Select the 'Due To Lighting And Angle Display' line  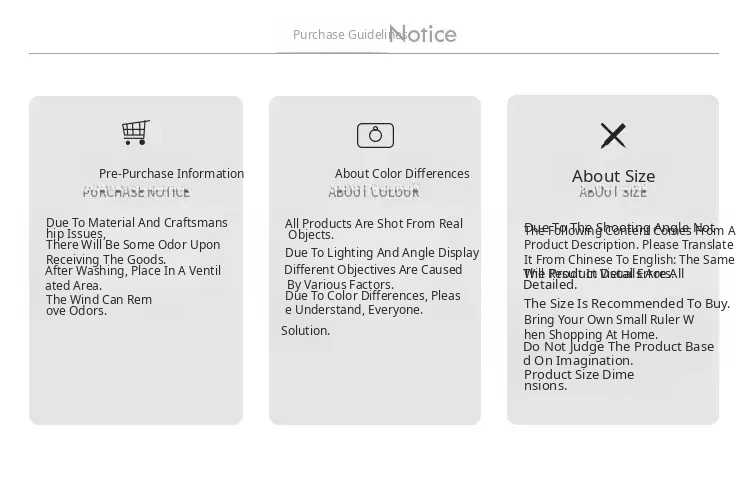coord(382,253)
